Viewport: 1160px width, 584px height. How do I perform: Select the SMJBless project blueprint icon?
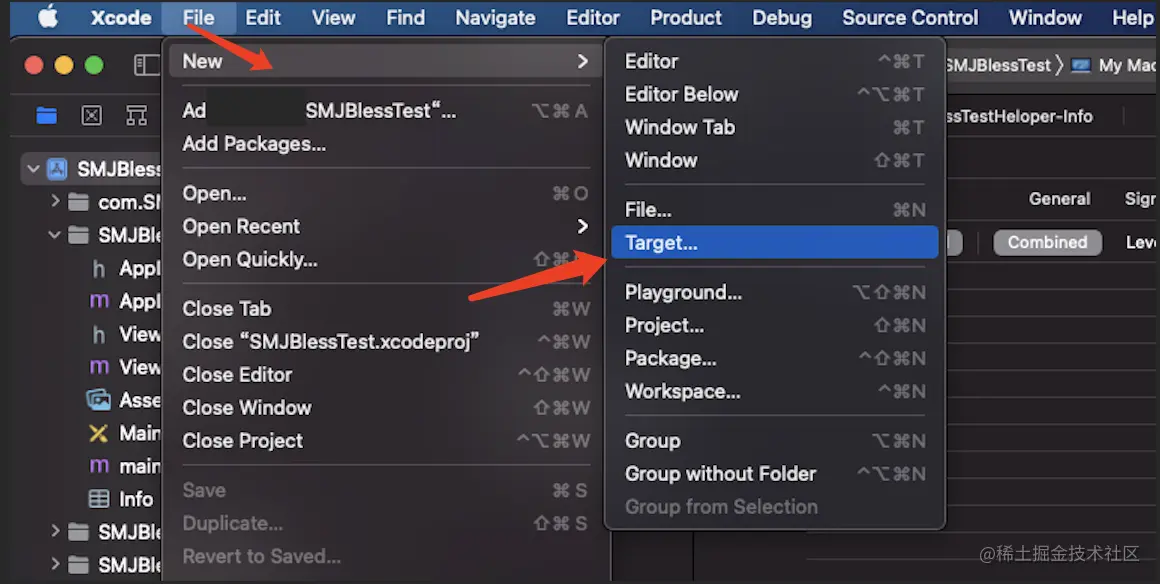pos(57,169)
